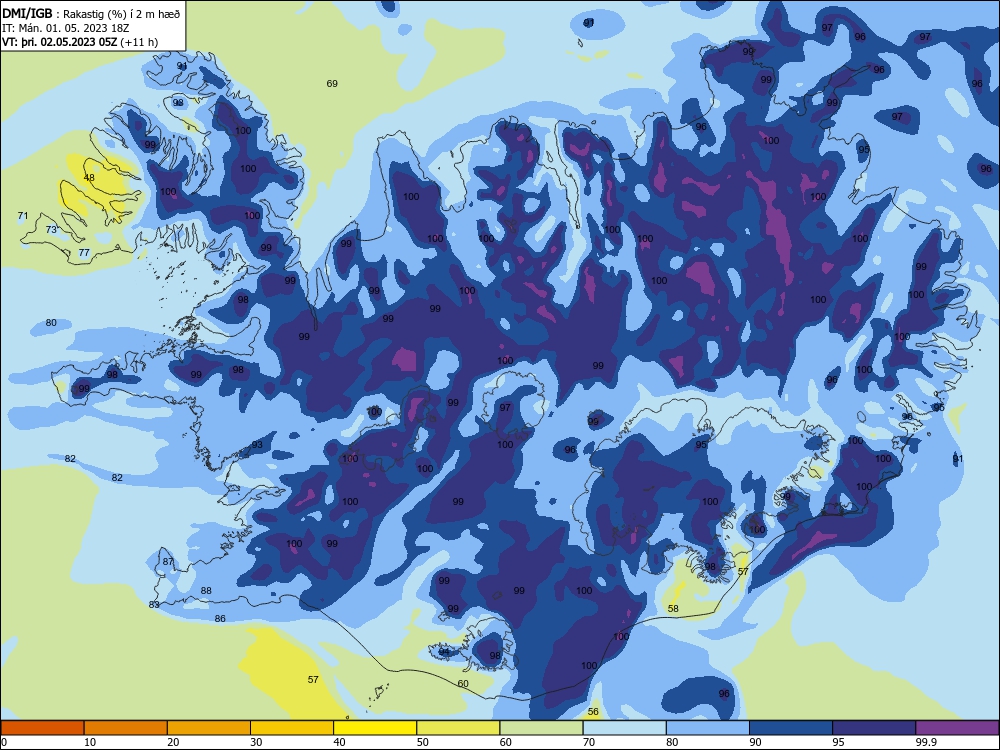Select the orange 10–20 legend swatch
Screen dimensions: 1000x750
click(126, 728)
